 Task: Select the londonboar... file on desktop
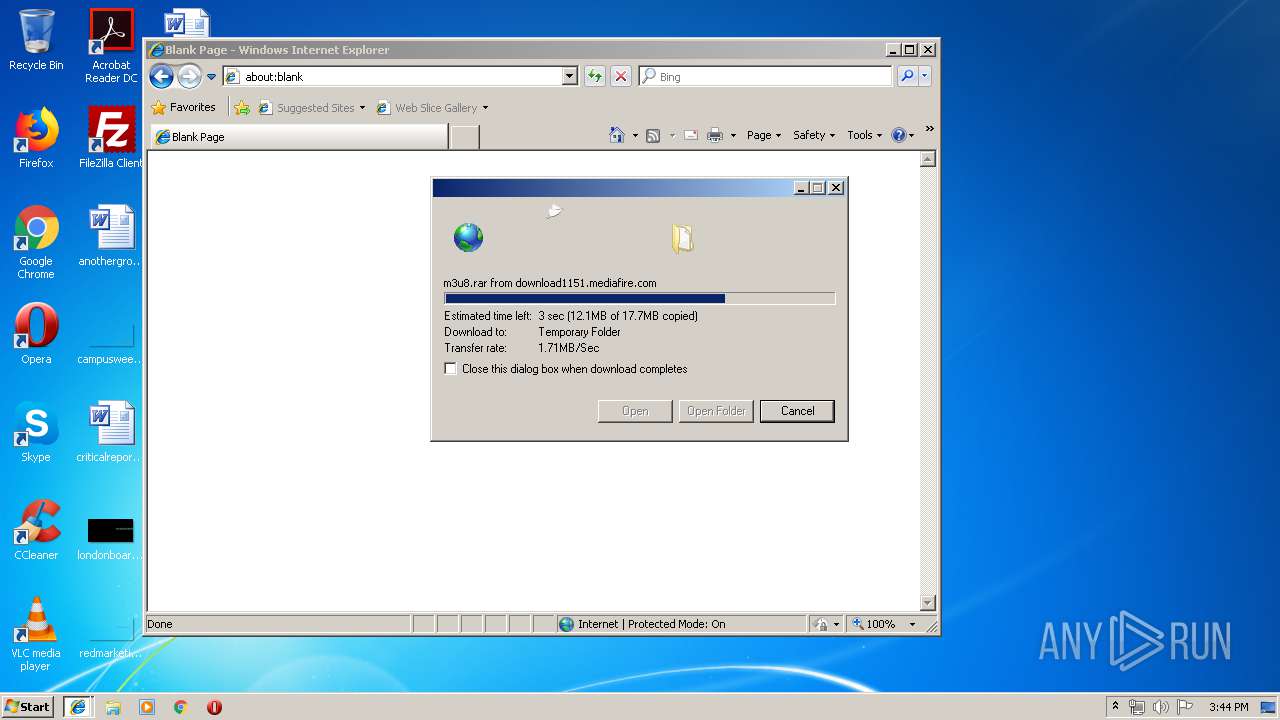pos(111,539)
